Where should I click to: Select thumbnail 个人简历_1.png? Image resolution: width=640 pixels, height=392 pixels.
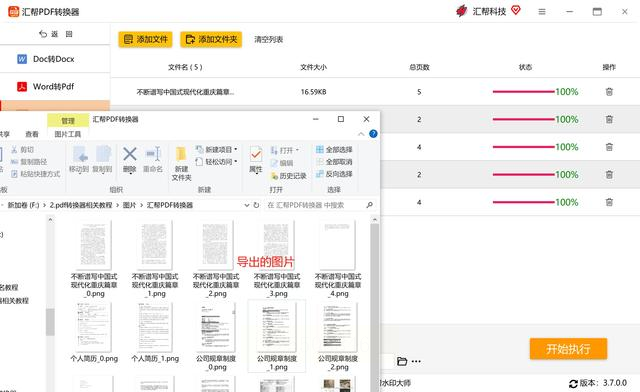[x=155, y=333]
